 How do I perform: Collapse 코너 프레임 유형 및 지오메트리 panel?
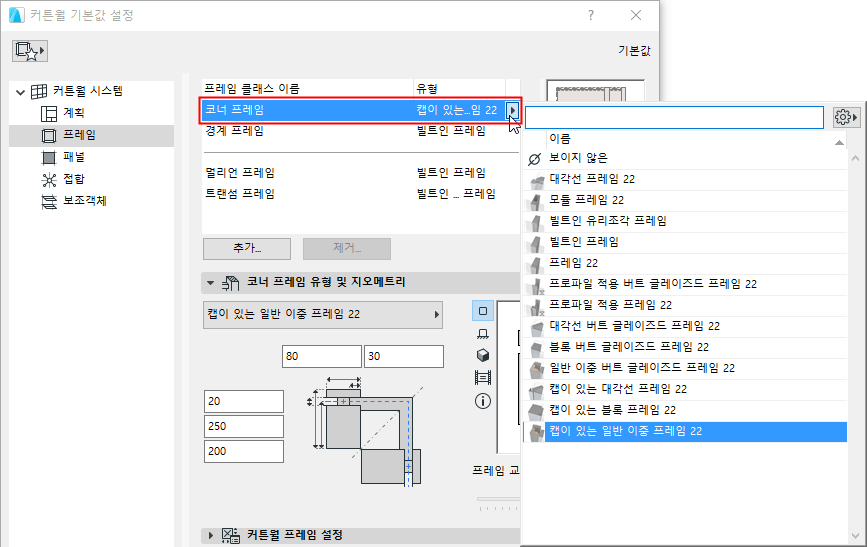coord(210,283)
